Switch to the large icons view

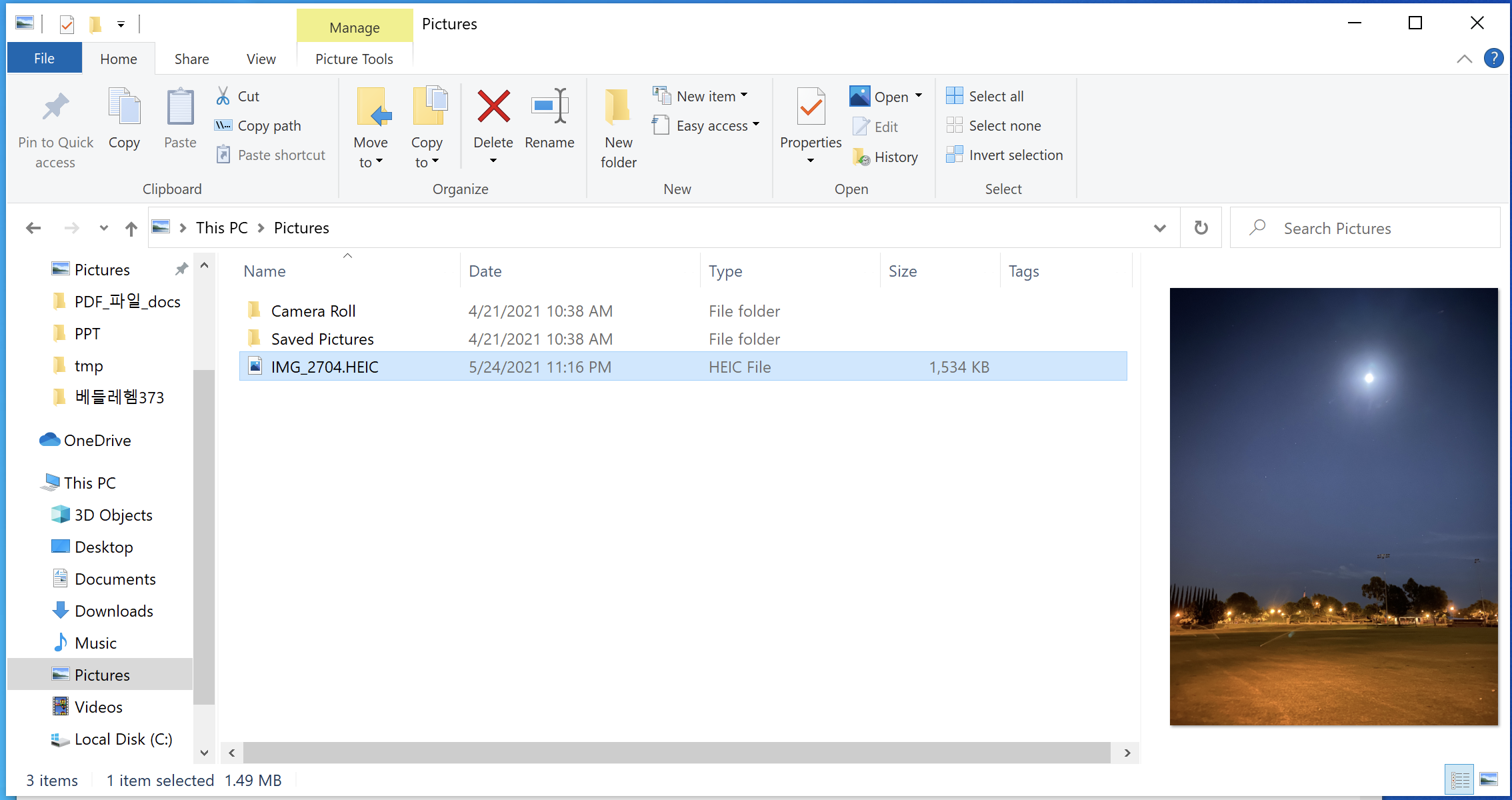1489,779
